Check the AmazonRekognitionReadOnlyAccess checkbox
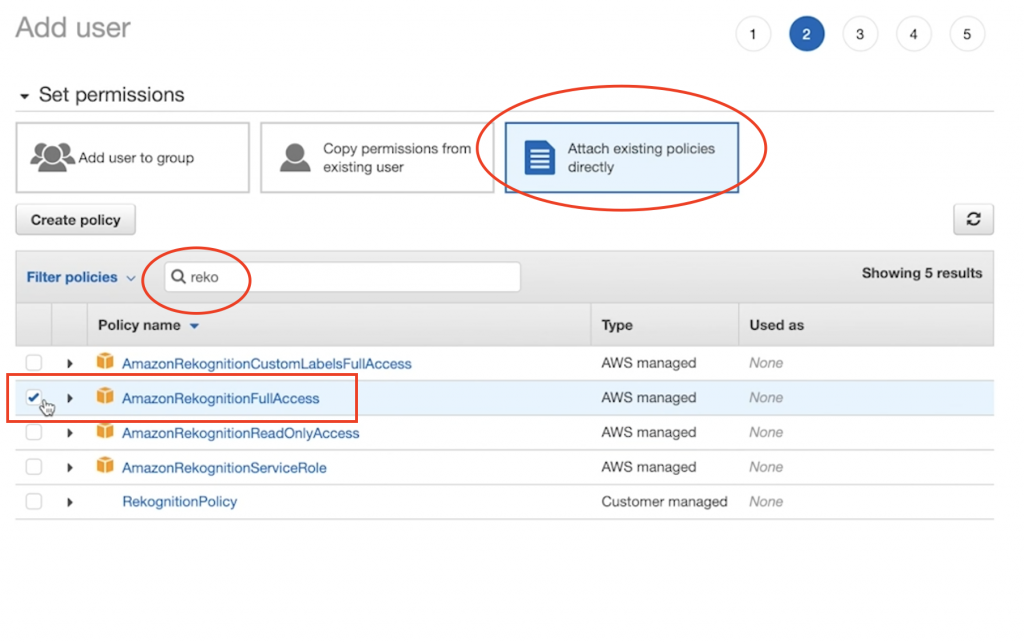Image resolution: width=1024 pixels, height=642 pixels. pos(34,432)
